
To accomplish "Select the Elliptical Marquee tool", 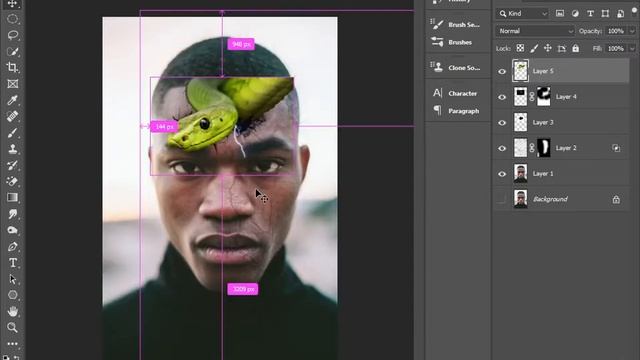I will (12, 19).
